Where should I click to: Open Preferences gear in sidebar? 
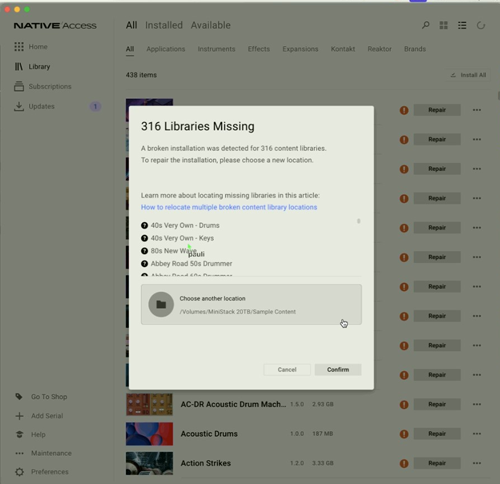coord(19,472)
